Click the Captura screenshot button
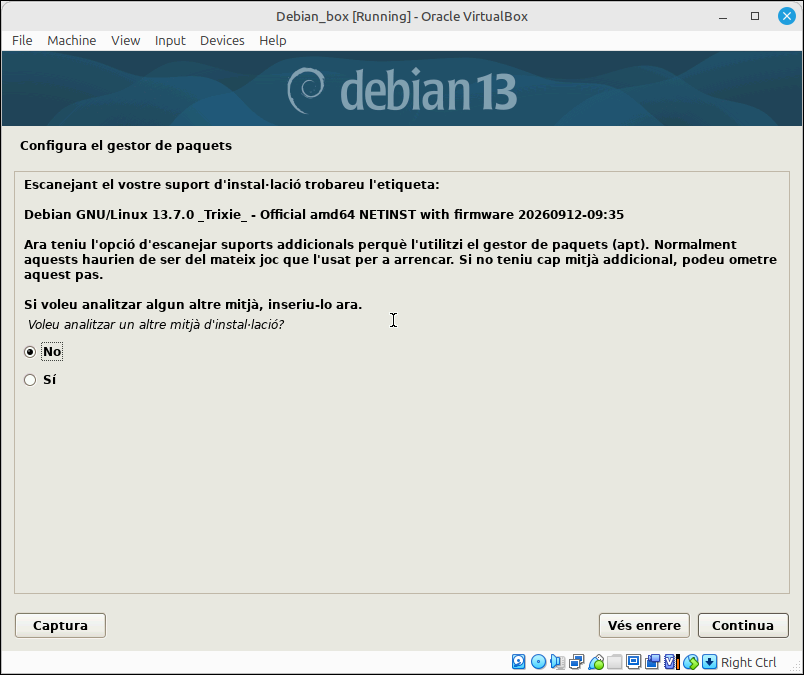 (x=61, y=625)
